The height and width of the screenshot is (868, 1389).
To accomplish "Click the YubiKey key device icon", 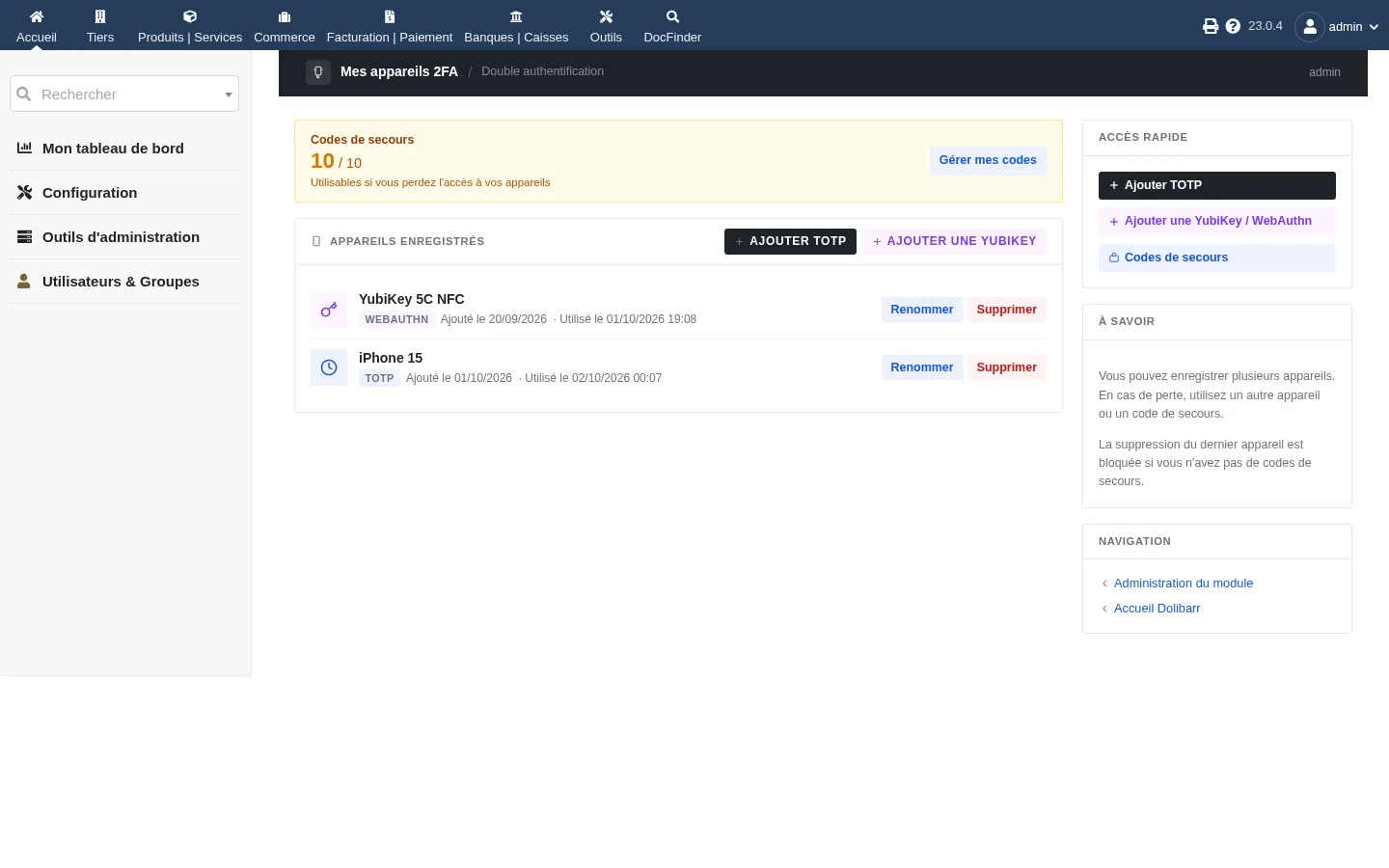I will click(329, 310).
